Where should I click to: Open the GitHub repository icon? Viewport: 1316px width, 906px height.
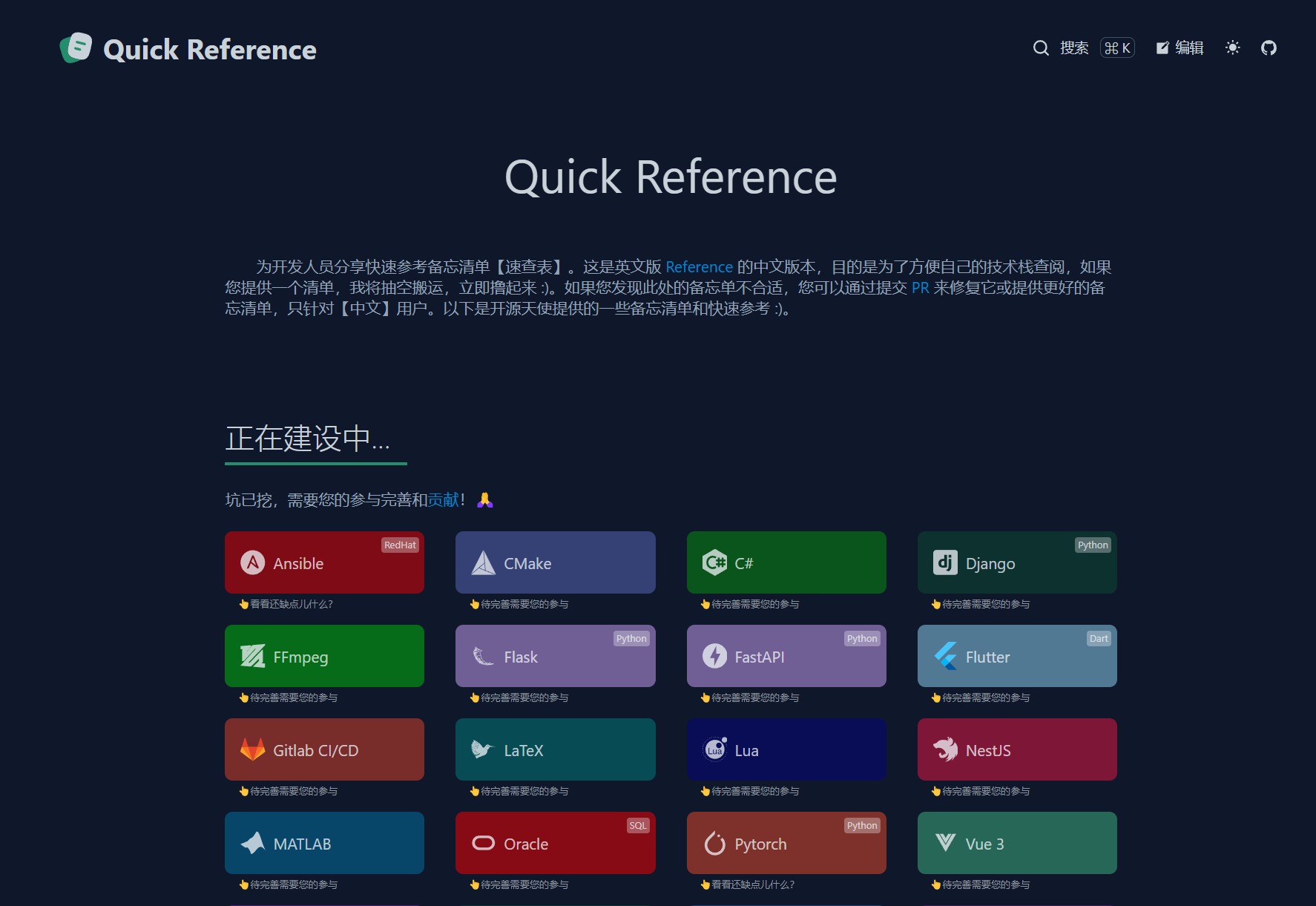pyautogui.click(x=1269, y=48)
